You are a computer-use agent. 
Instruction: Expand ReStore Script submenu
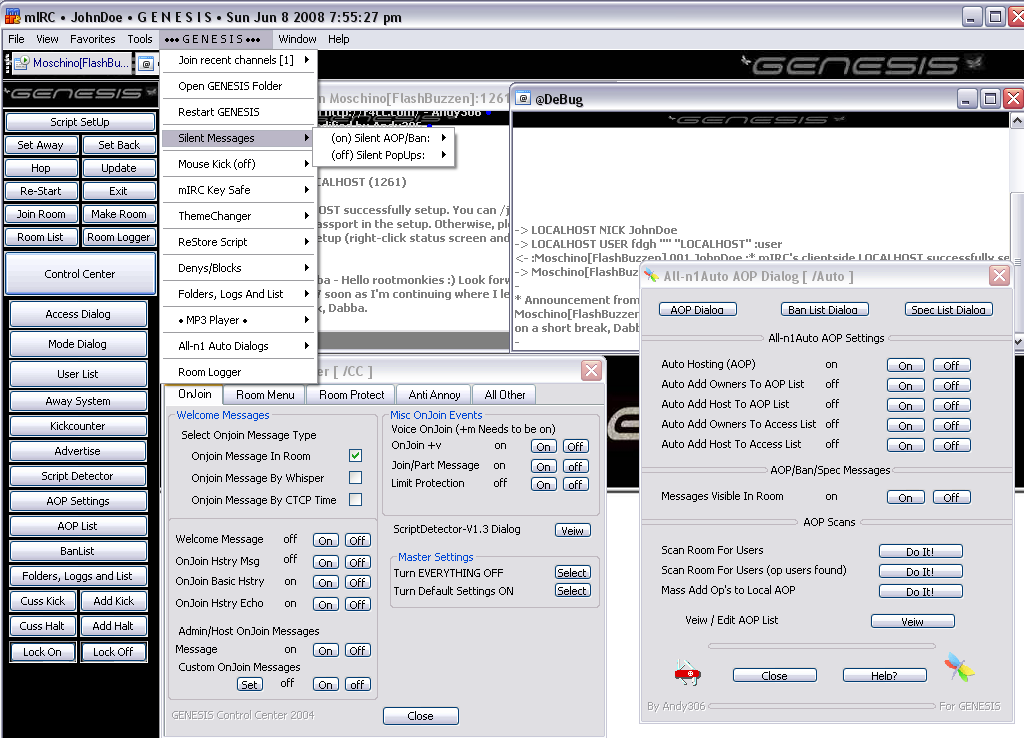239,242
